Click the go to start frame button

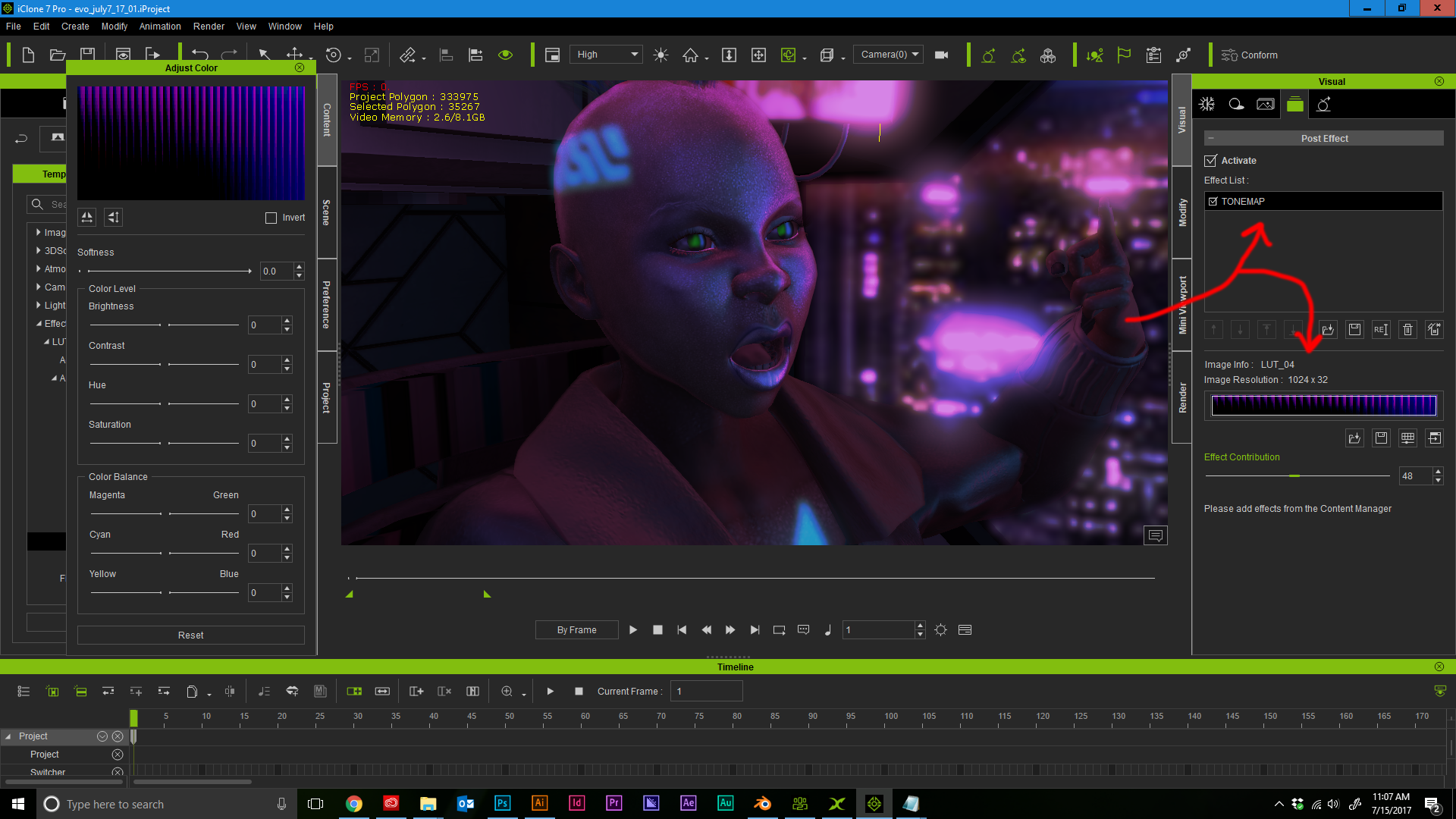682,630
